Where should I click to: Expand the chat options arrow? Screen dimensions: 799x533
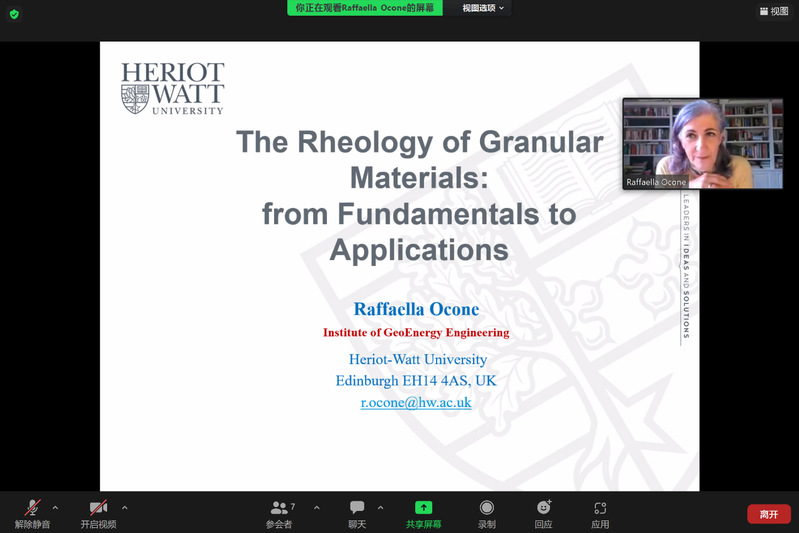[x=381, y=508]
